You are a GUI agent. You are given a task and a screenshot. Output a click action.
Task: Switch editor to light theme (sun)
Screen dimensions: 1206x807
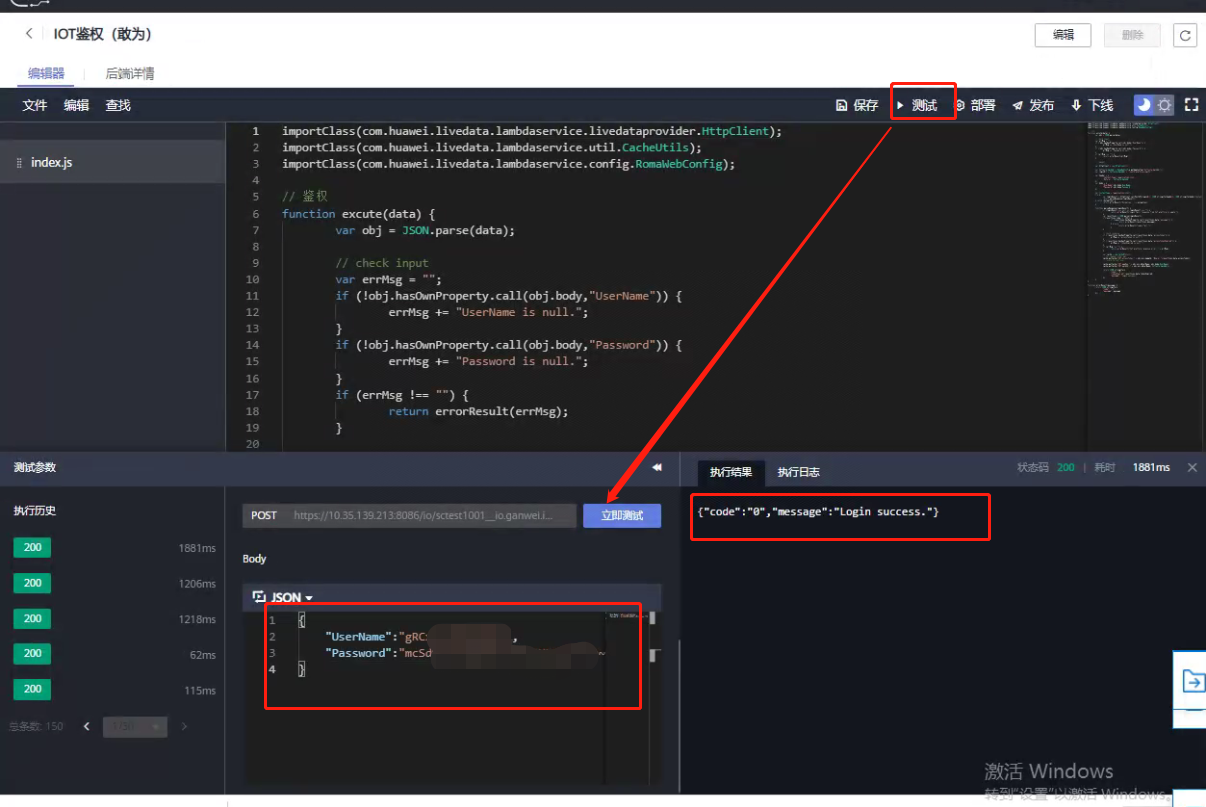(x=1164, y=105)
